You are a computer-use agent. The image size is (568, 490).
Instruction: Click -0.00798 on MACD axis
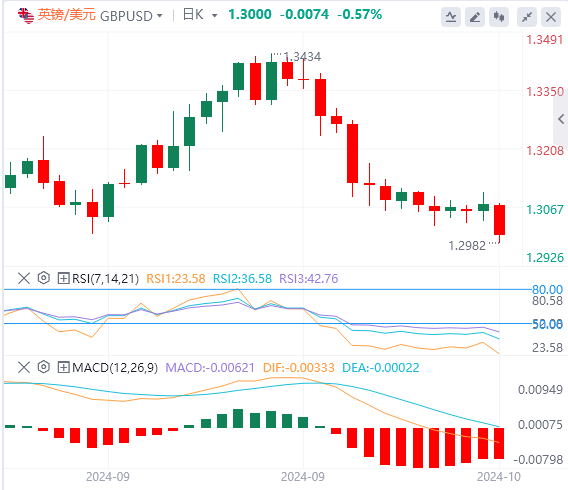click(539, 460)
